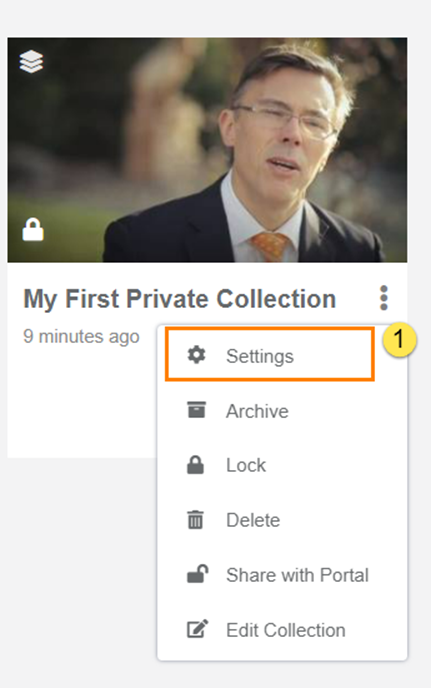This screenshot has width=431, height=688.
Task: Click the gear icon beside Settings
Action: pos(196,355)
